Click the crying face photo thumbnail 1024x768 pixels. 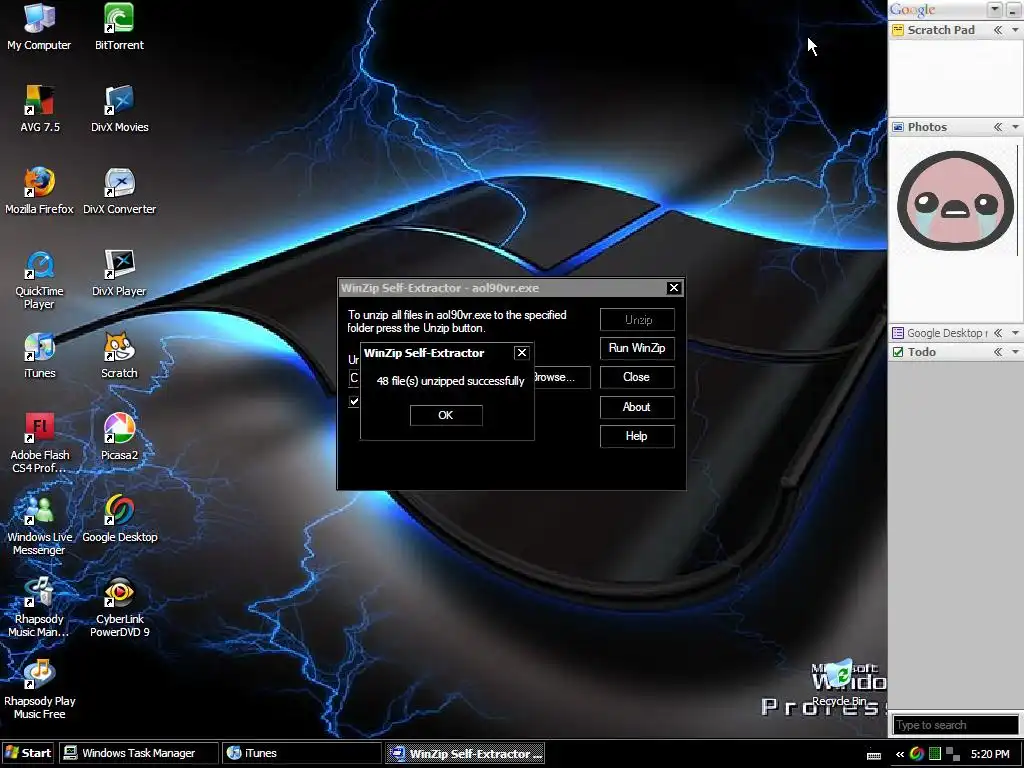tap(955, 201)
